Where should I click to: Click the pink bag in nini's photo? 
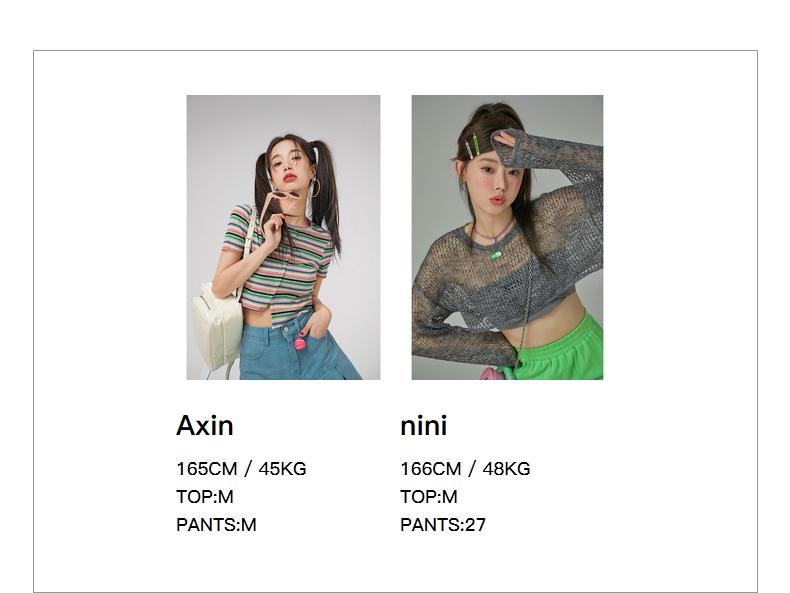click(491, 373)
